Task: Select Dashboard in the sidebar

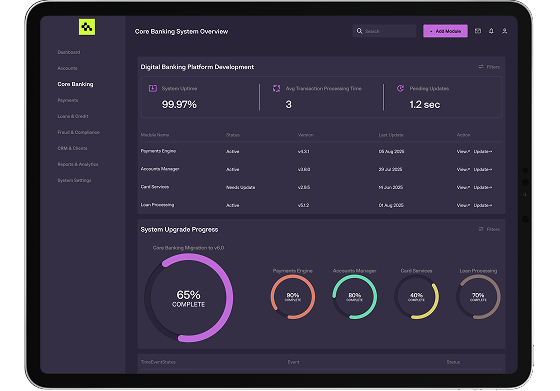Action: [x=69, y=52]
